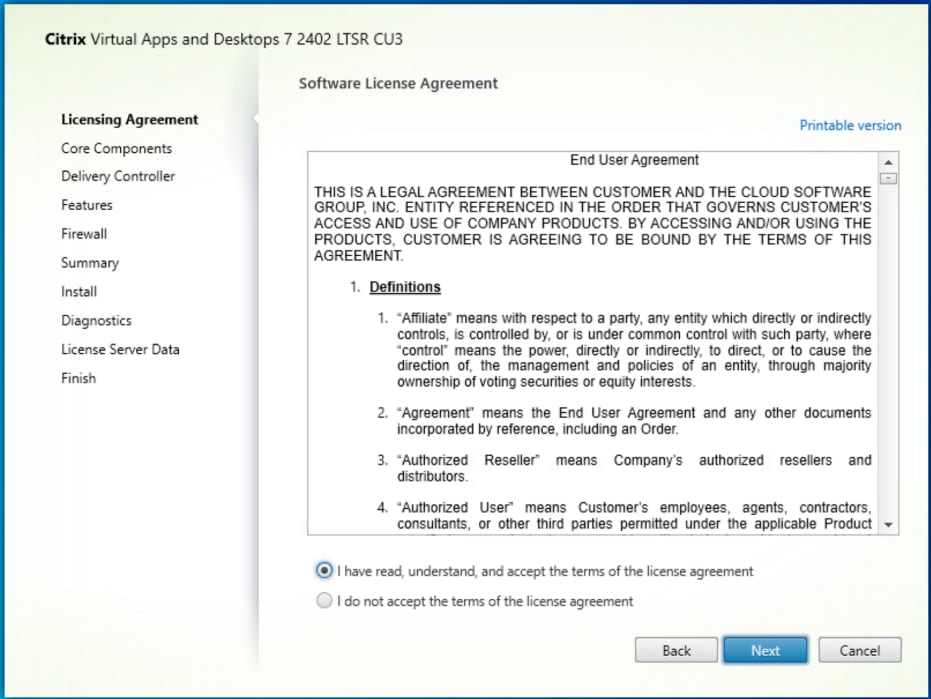Go to the Features step
Viewport: 931px width, 699px height.
point(87,205)
